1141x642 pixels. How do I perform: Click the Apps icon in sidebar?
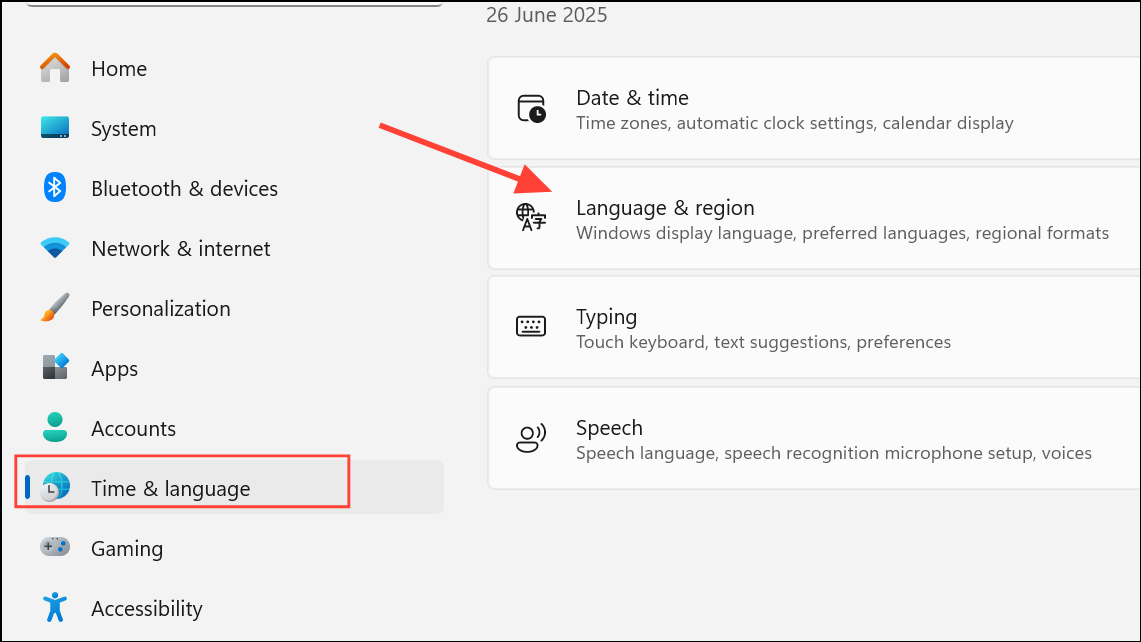[x=55, y=368]
